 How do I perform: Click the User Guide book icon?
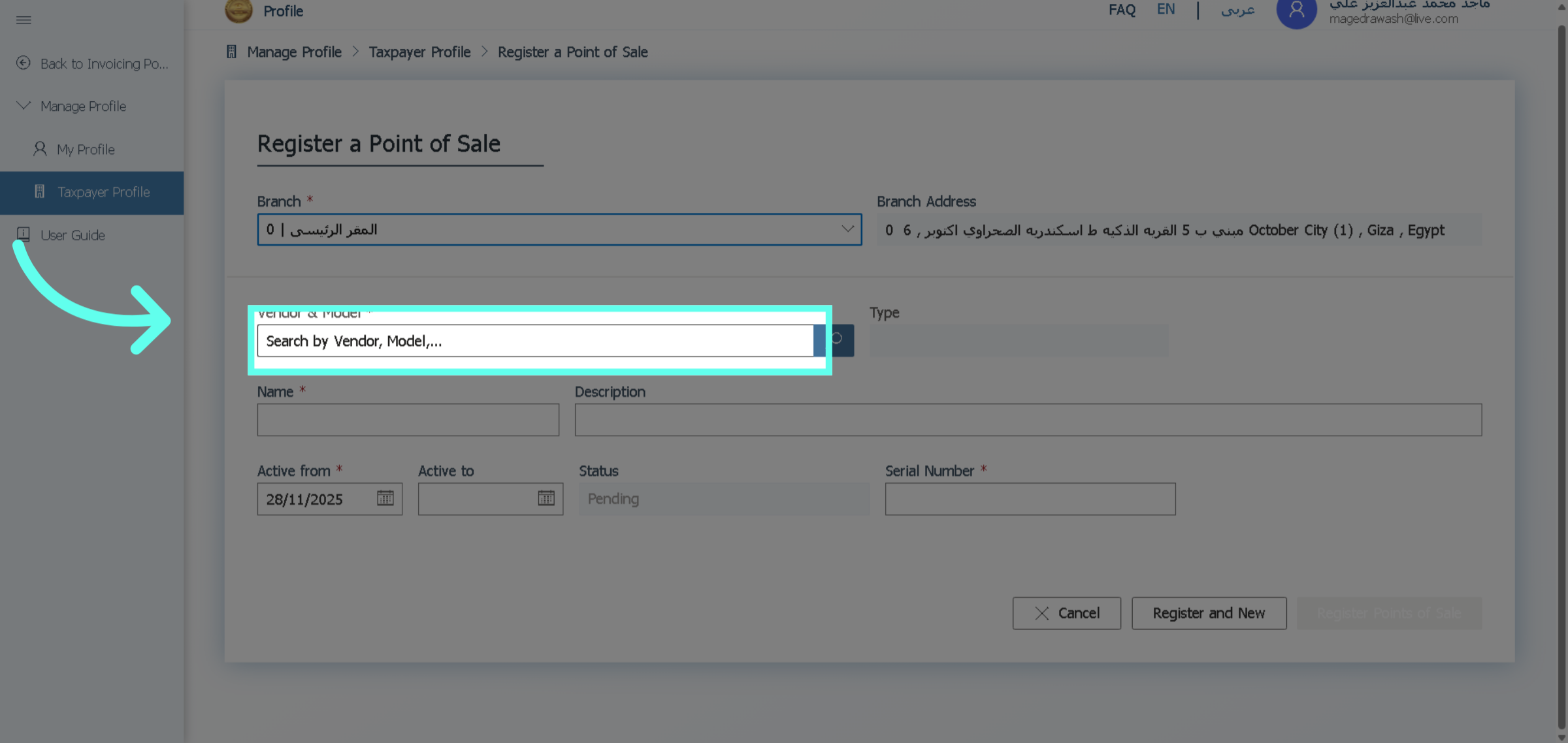point(24,234)
